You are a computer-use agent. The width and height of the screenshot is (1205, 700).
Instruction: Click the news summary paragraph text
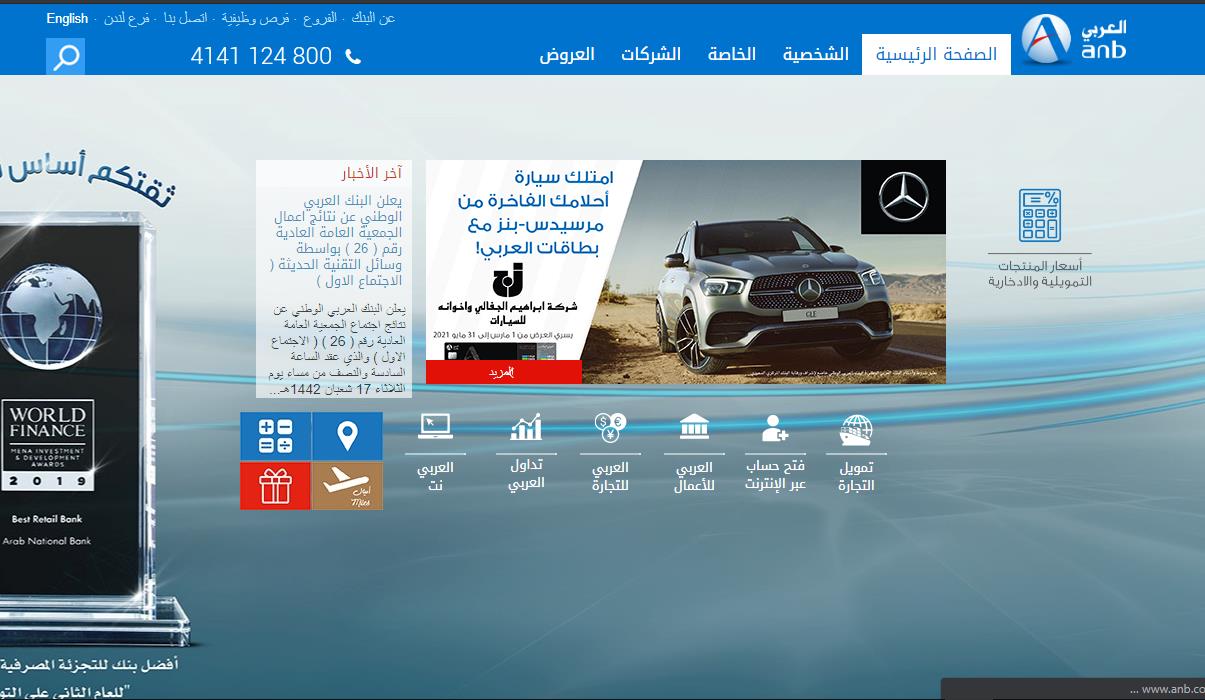coord(338,349)
